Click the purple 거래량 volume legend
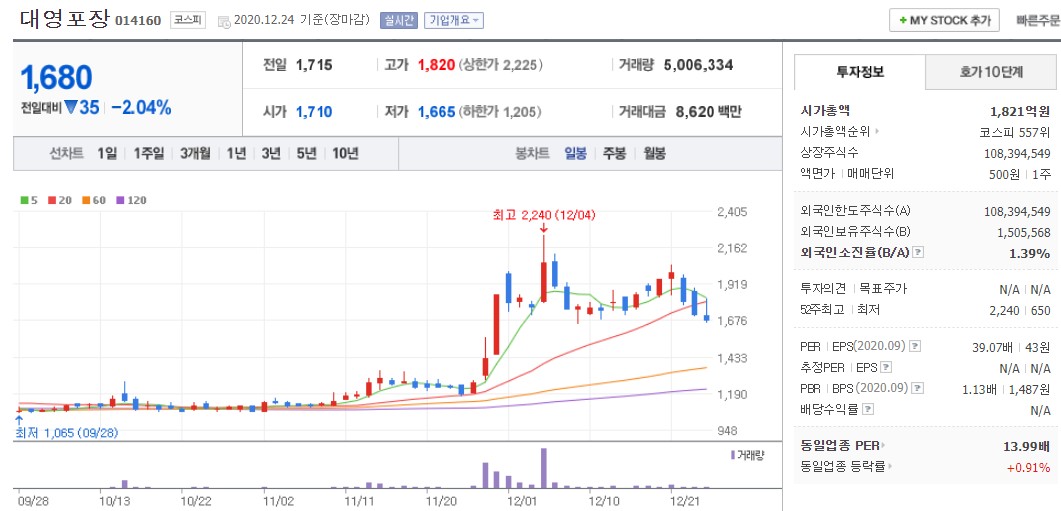Viewport: 1061px width, 511px height. [746, 456]
